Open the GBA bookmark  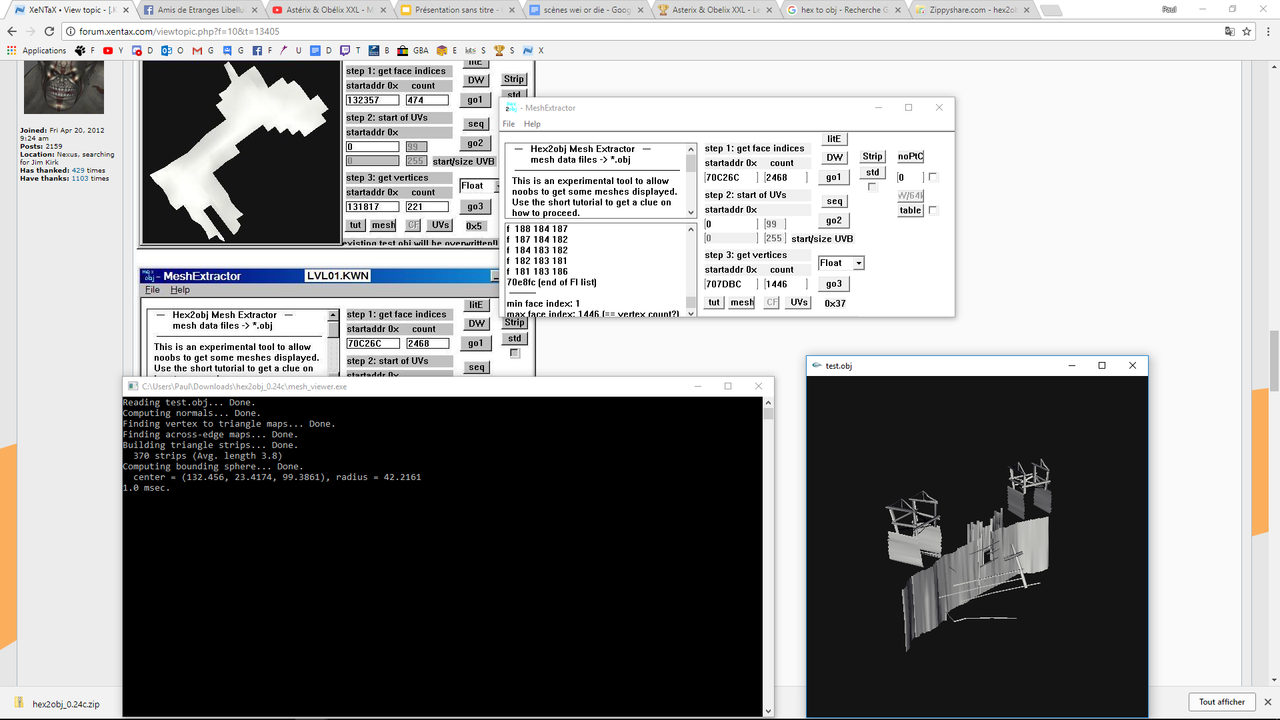click(x=412, y=50)
